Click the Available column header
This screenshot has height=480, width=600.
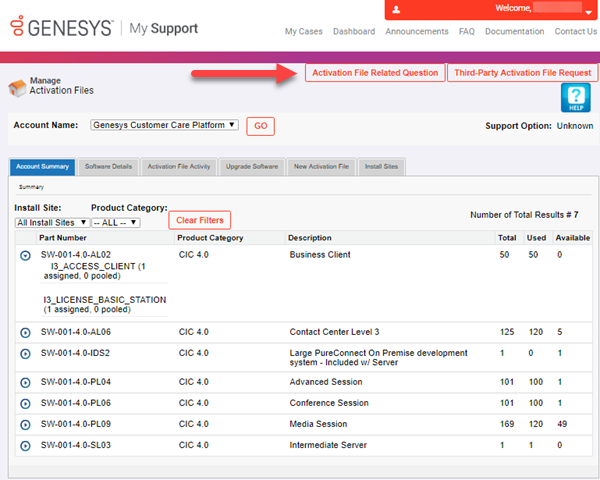pos(573,238)
